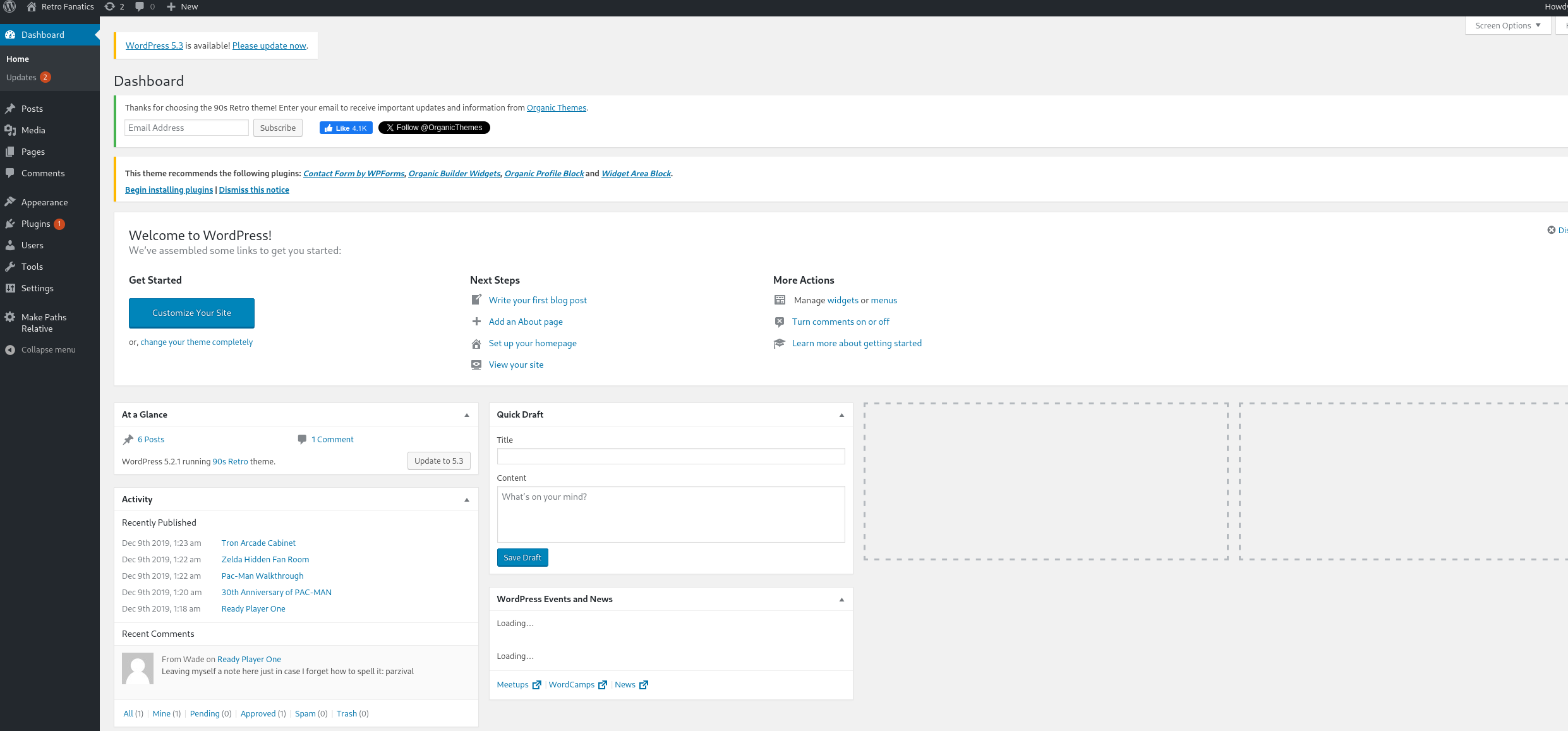This screenshot has width=1568, height=731.
Task: Open the Tron Arcade Cabinet post link
Action: click(258, 543)
